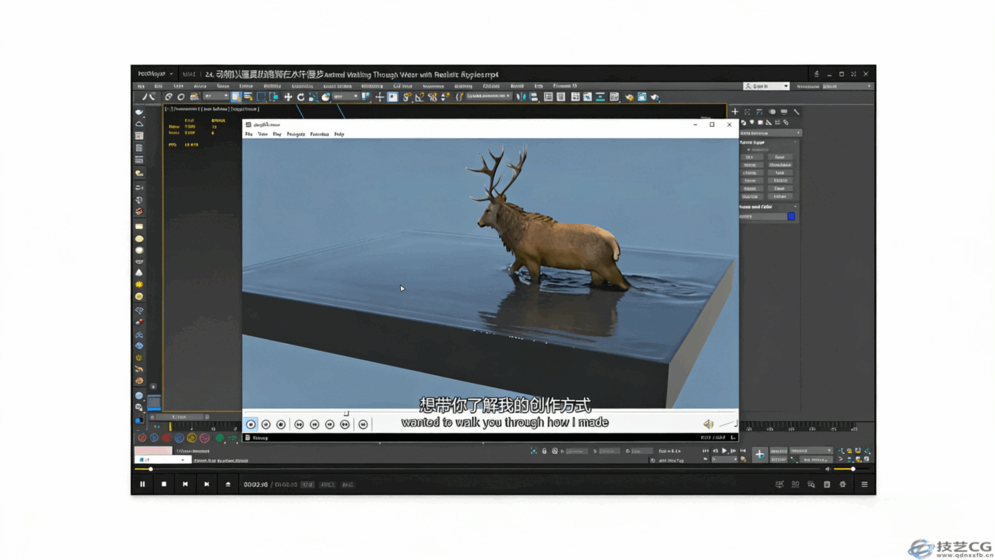Open the Help menu in the preview window

click(x=339, y=134)
